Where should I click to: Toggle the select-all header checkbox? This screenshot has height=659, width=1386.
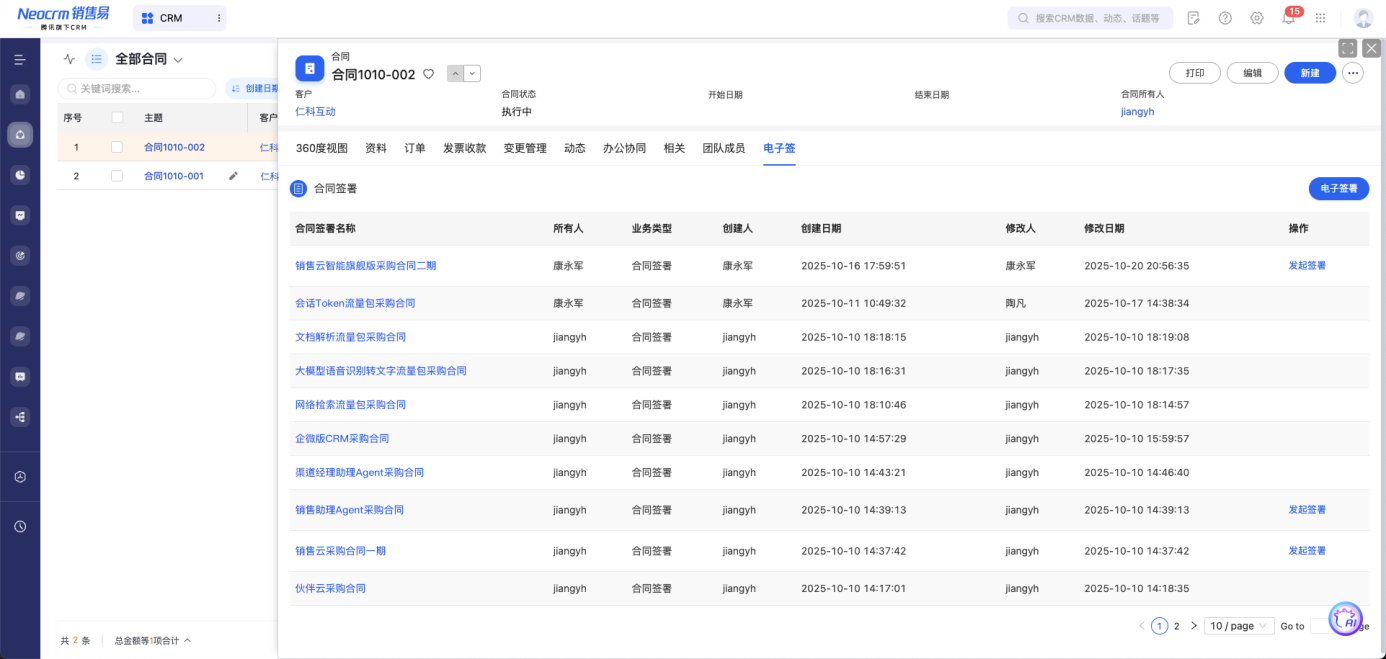pos(117,118)
